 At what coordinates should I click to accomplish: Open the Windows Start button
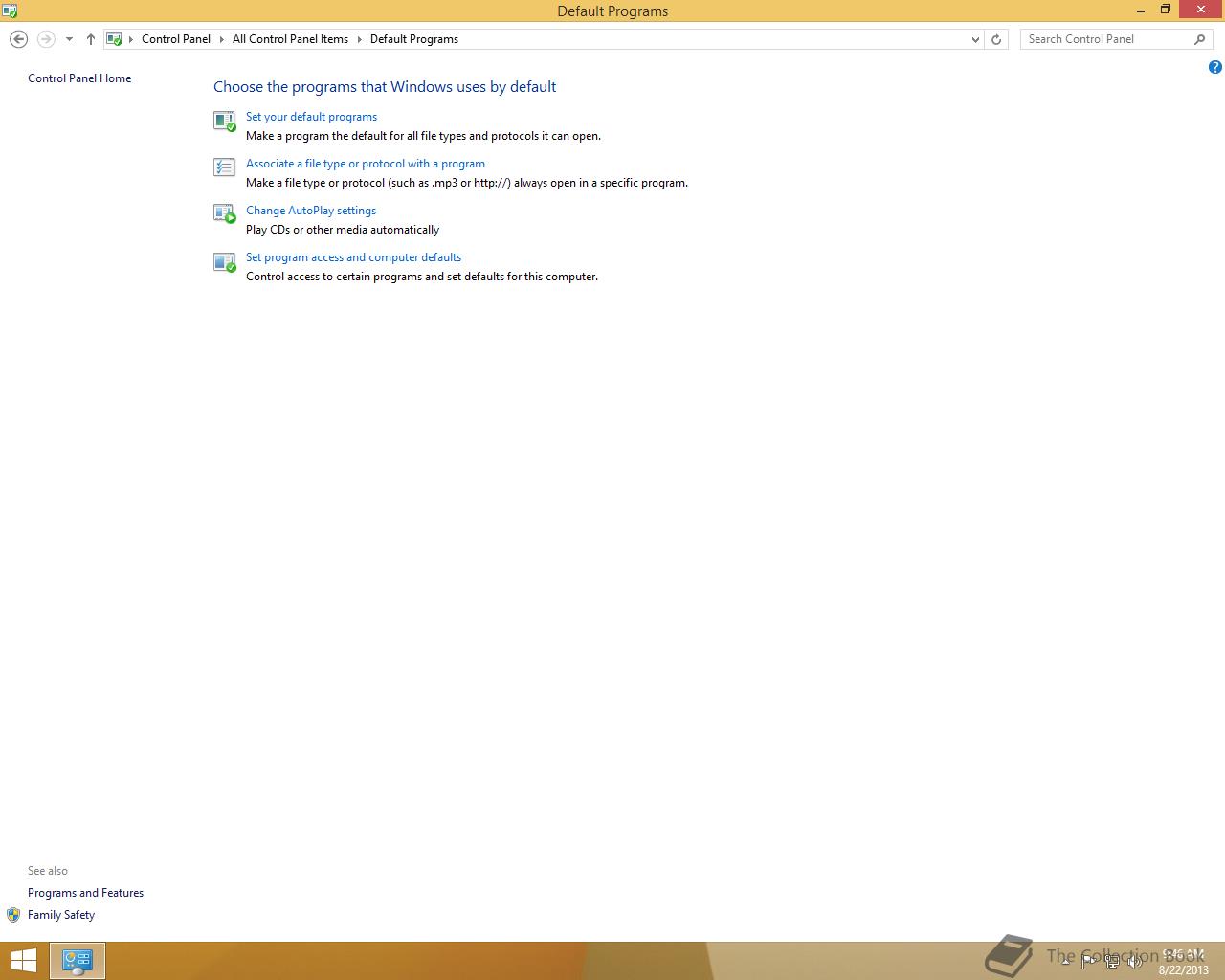[x=23, y=961]
